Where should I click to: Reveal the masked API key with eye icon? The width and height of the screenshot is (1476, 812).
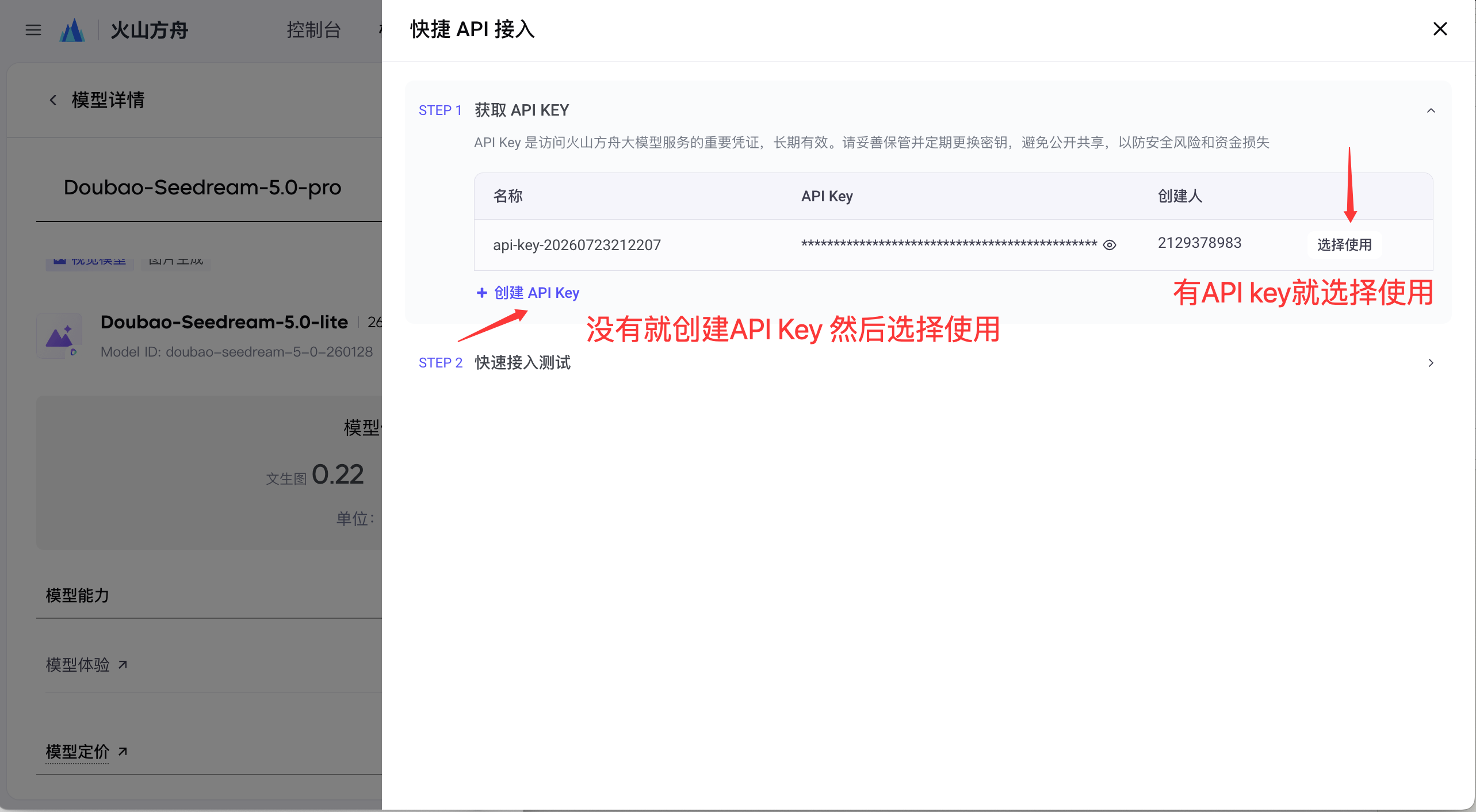pos(1110,245)
